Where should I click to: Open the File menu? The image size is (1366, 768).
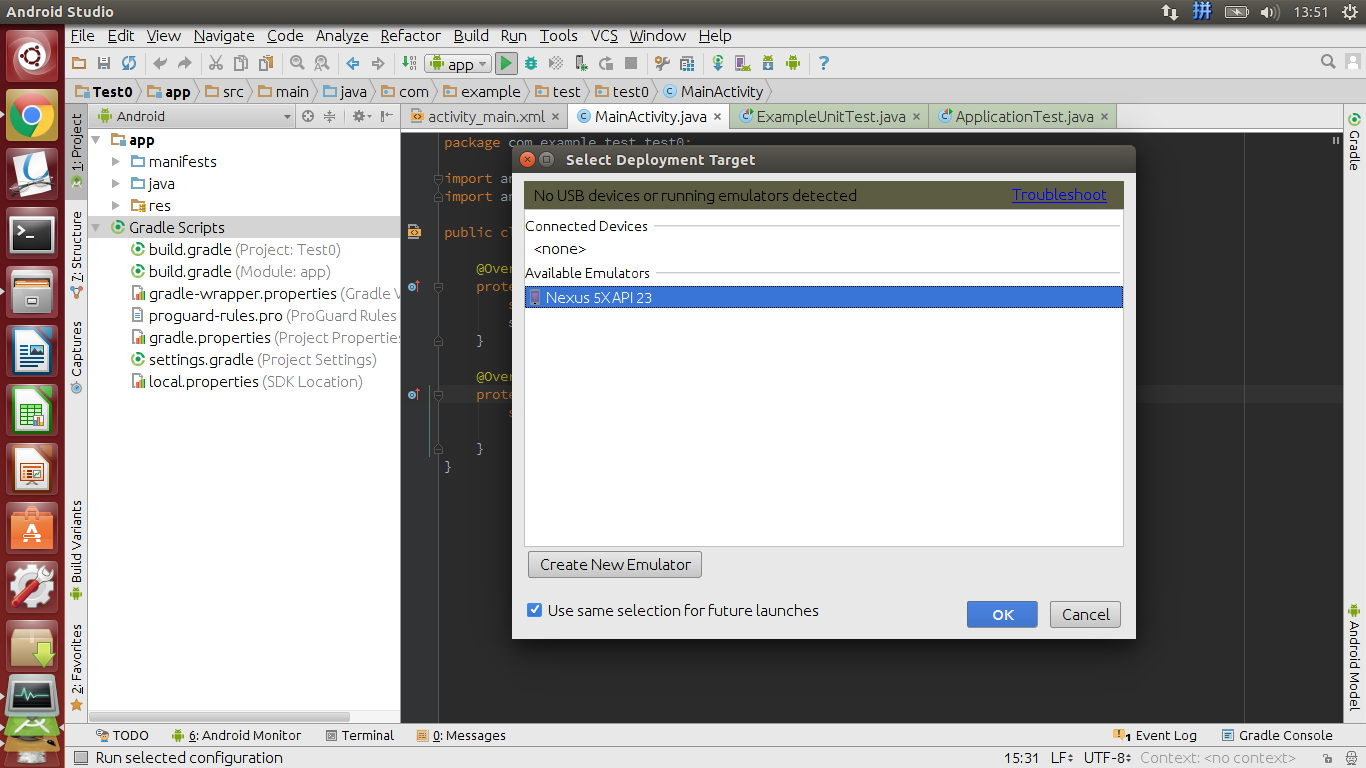click(x=83, y=35)
